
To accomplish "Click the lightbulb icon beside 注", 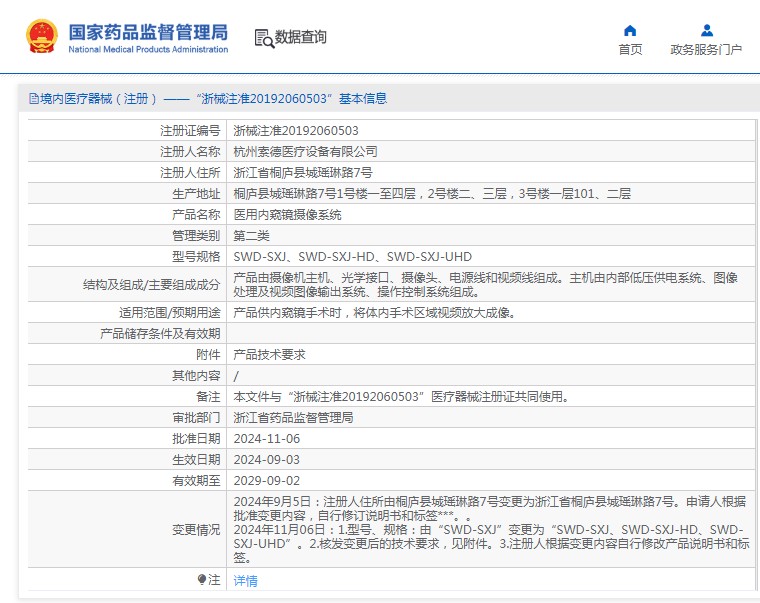I will click(x=202, y=579).
